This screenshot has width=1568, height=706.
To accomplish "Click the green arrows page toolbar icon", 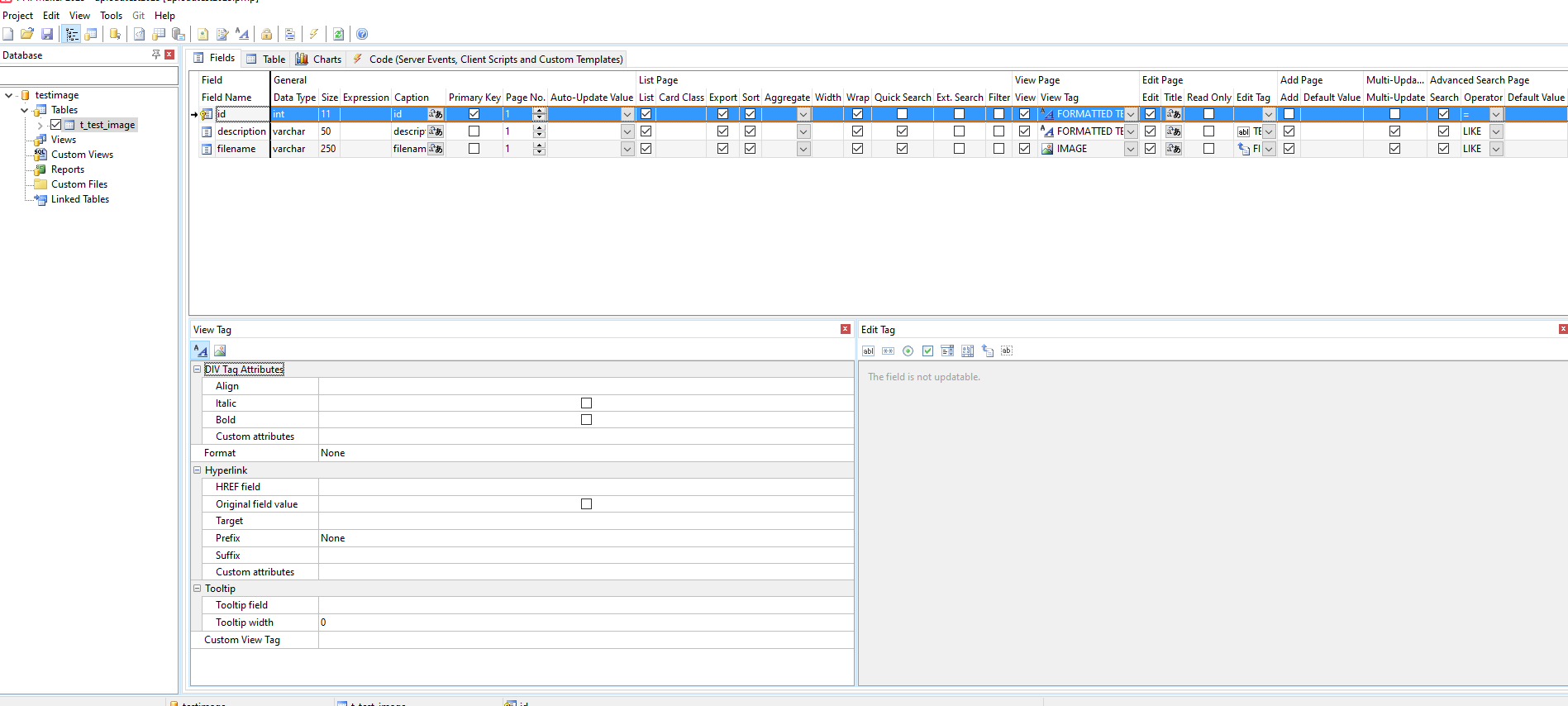I will tap(338, 34).
